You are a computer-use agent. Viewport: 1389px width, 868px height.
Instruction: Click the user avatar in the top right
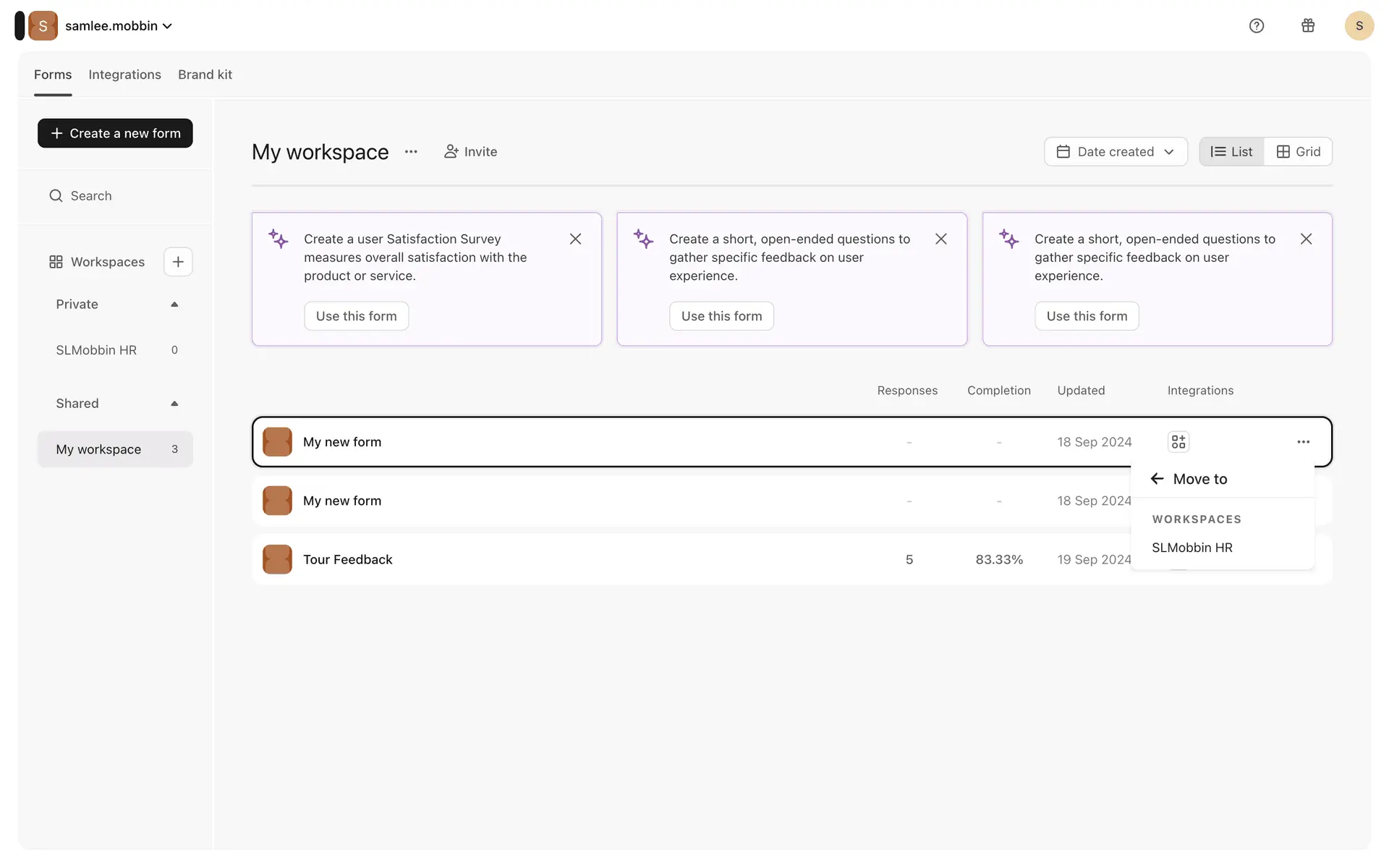click(1359, 26)
